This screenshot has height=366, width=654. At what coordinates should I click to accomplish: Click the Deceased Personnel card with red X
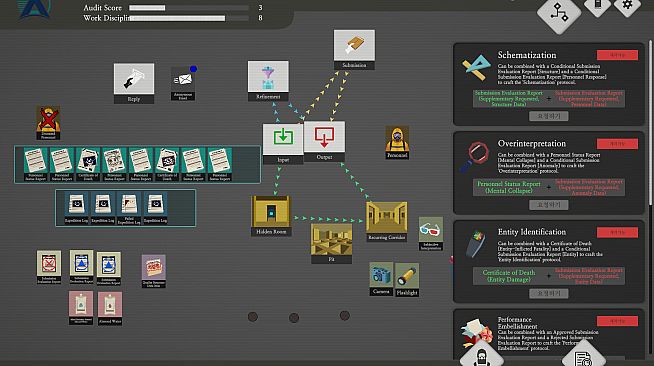click(48, 123)
